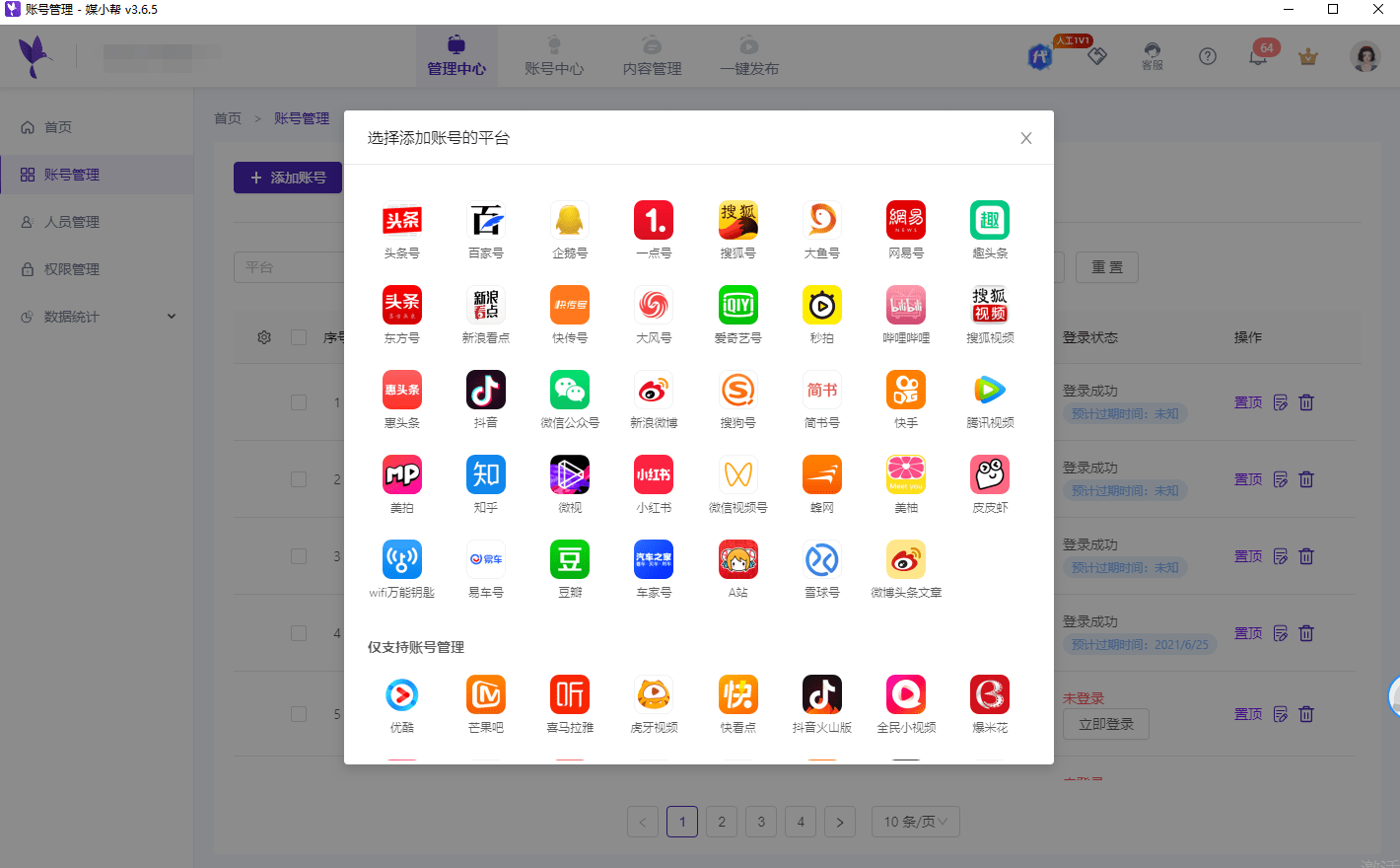Check the checkbox for row 2
Viewport: 1400px width, 868px height.
[299, 479]
